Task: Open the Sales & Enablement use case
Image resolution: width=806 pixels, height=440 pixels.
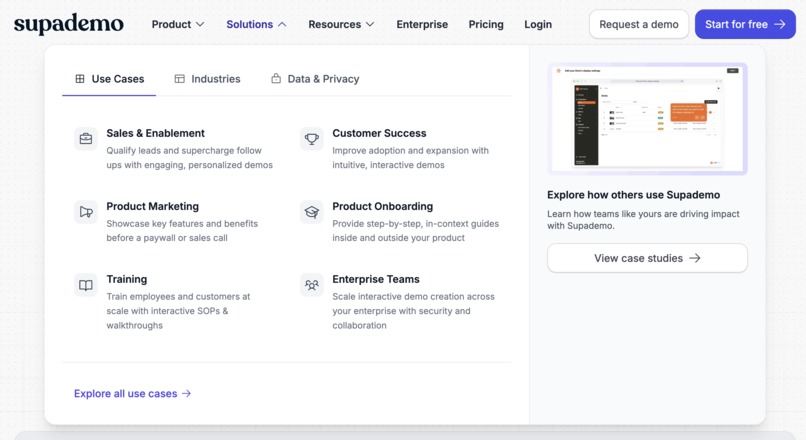Action: coord(175,149)
